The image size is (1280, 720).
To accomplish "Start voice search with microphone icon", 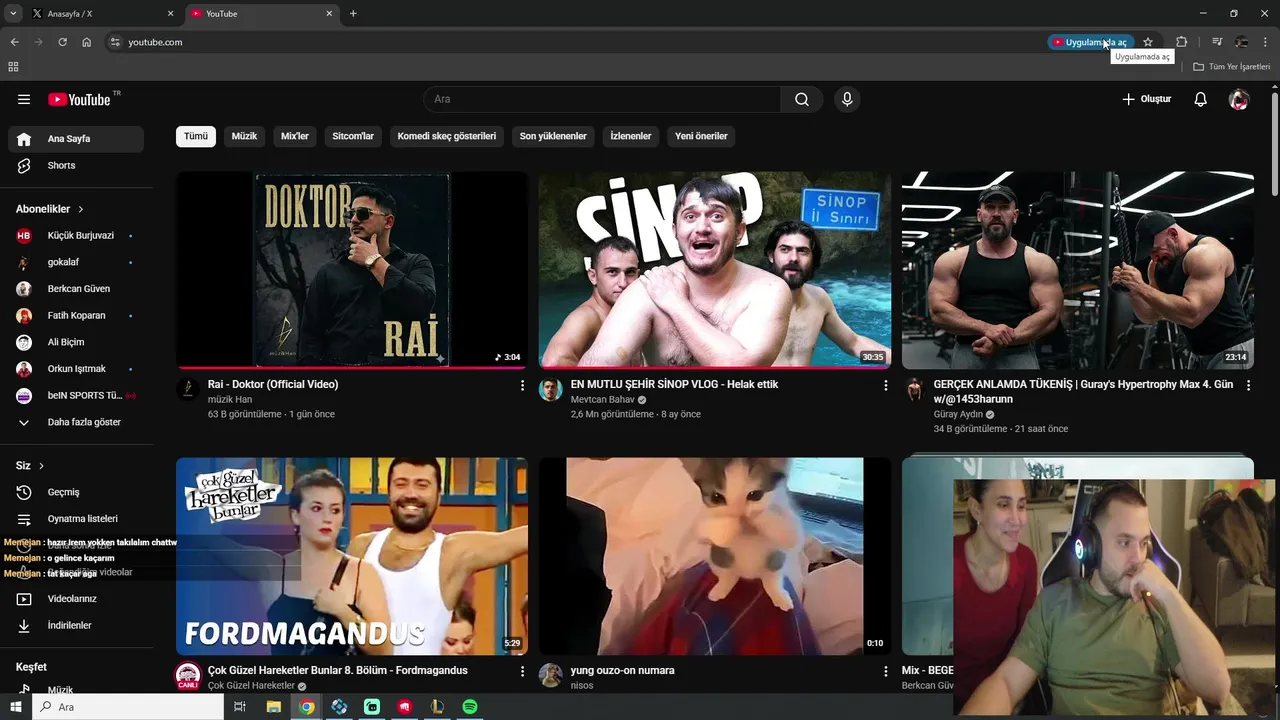I will coord(847,99).
